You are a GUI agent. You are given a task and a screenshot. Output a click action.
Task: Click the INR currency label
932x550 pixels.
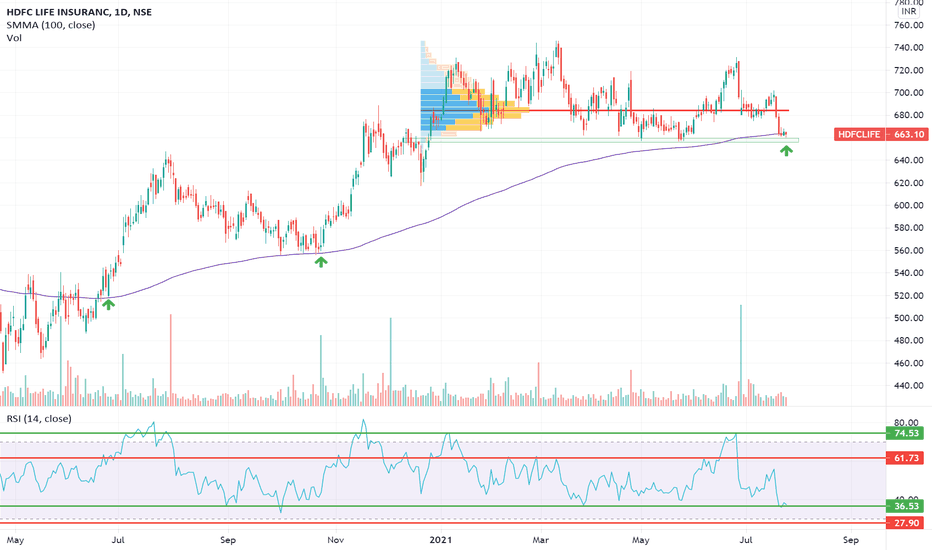pos(909,11)
